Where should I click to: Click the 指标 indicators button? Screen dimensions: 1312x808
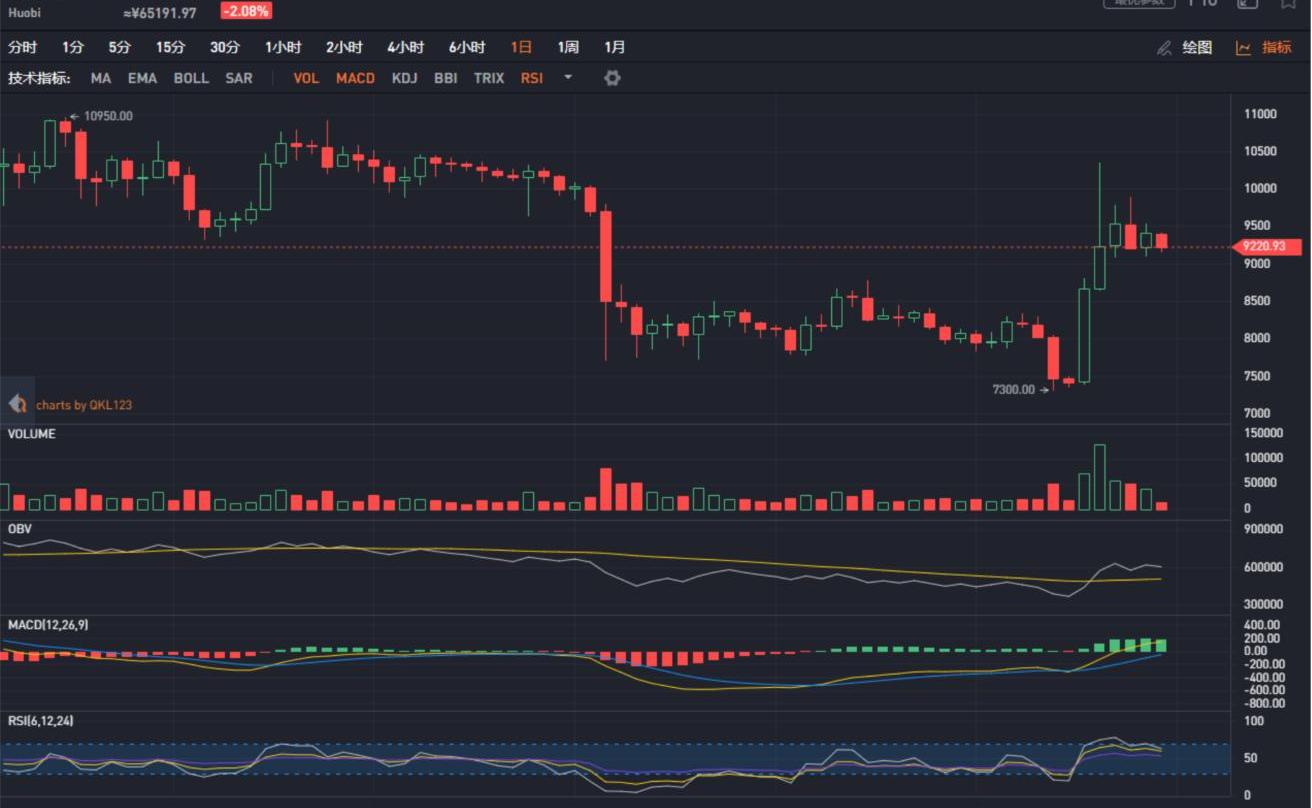(1276, 48)
